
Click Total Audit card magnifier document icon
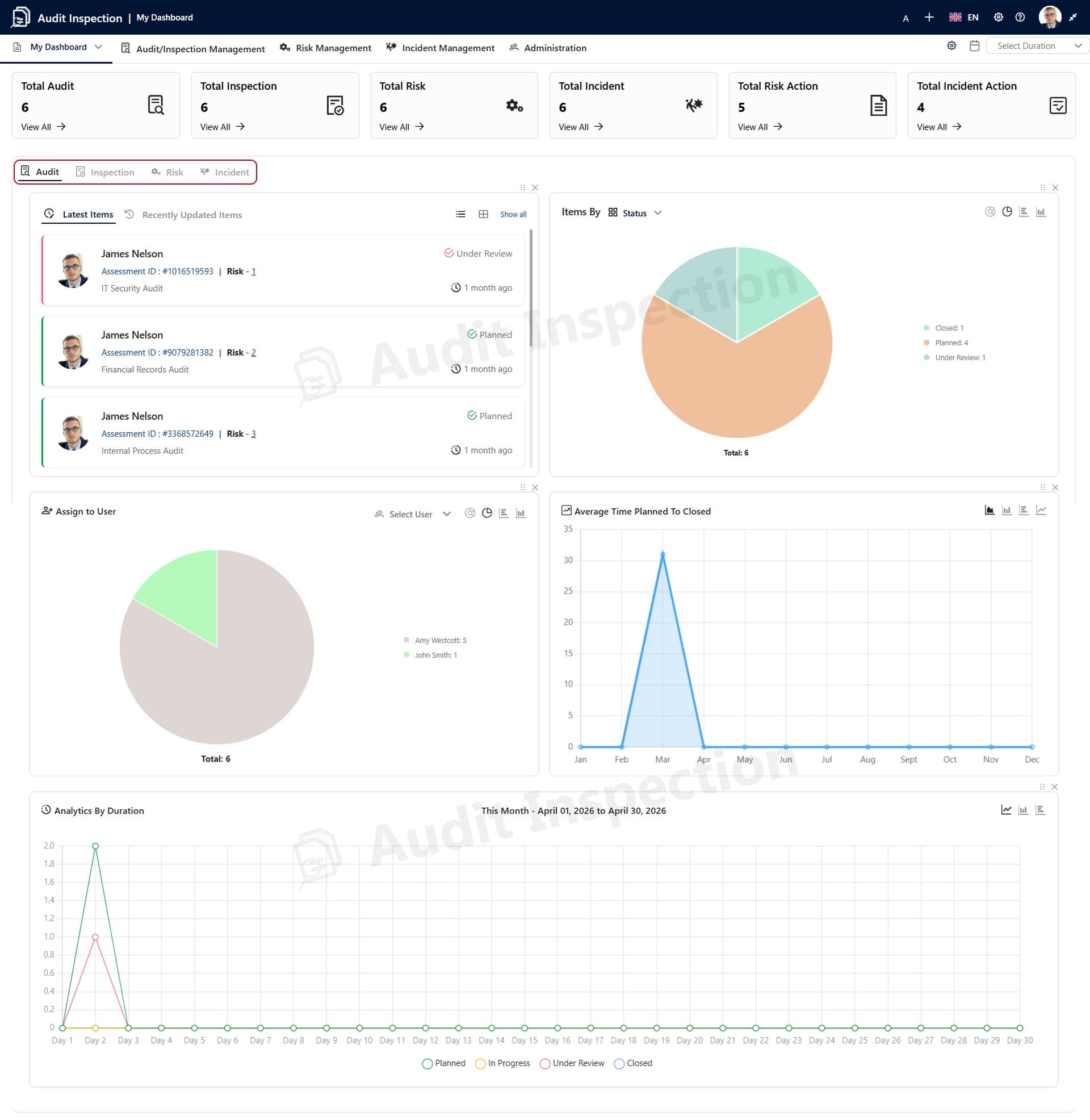156,106
